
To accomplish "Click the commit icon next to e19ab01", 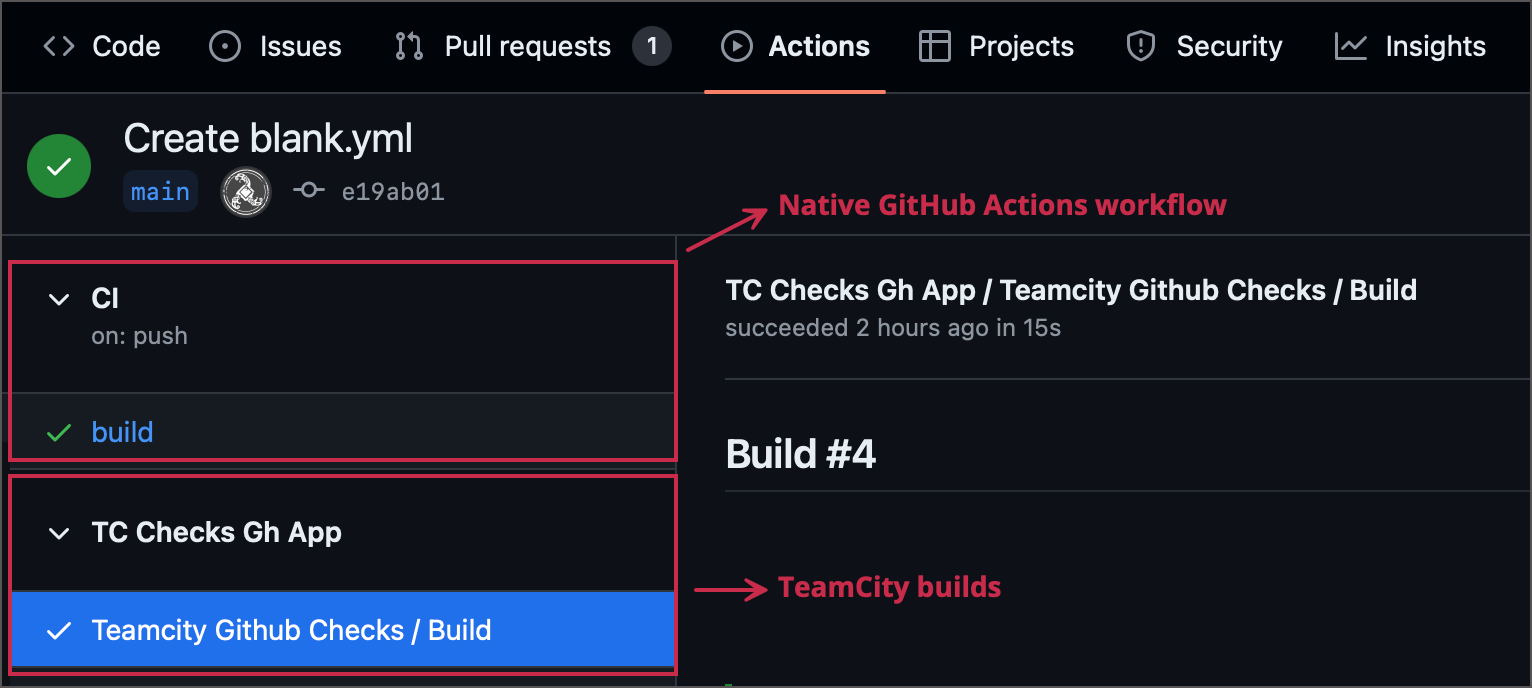I will 310,191.
